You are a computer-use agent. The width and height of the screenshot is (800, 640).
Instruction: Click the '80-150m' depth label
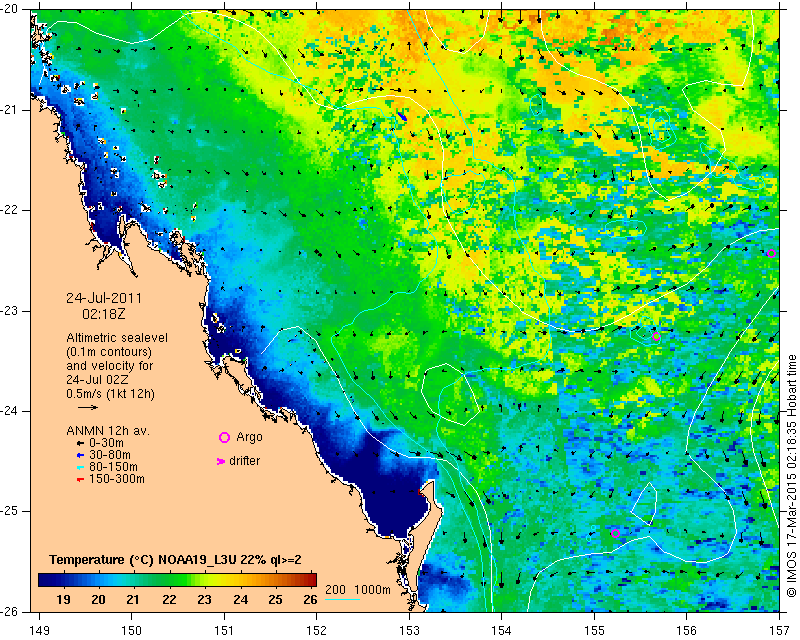(113, 467)
